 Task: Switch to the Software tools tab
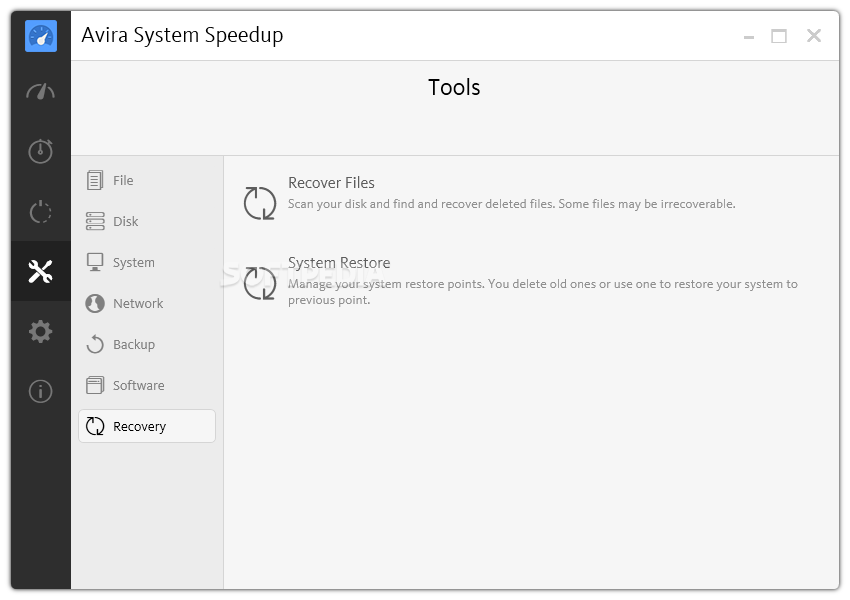(147, 385)
